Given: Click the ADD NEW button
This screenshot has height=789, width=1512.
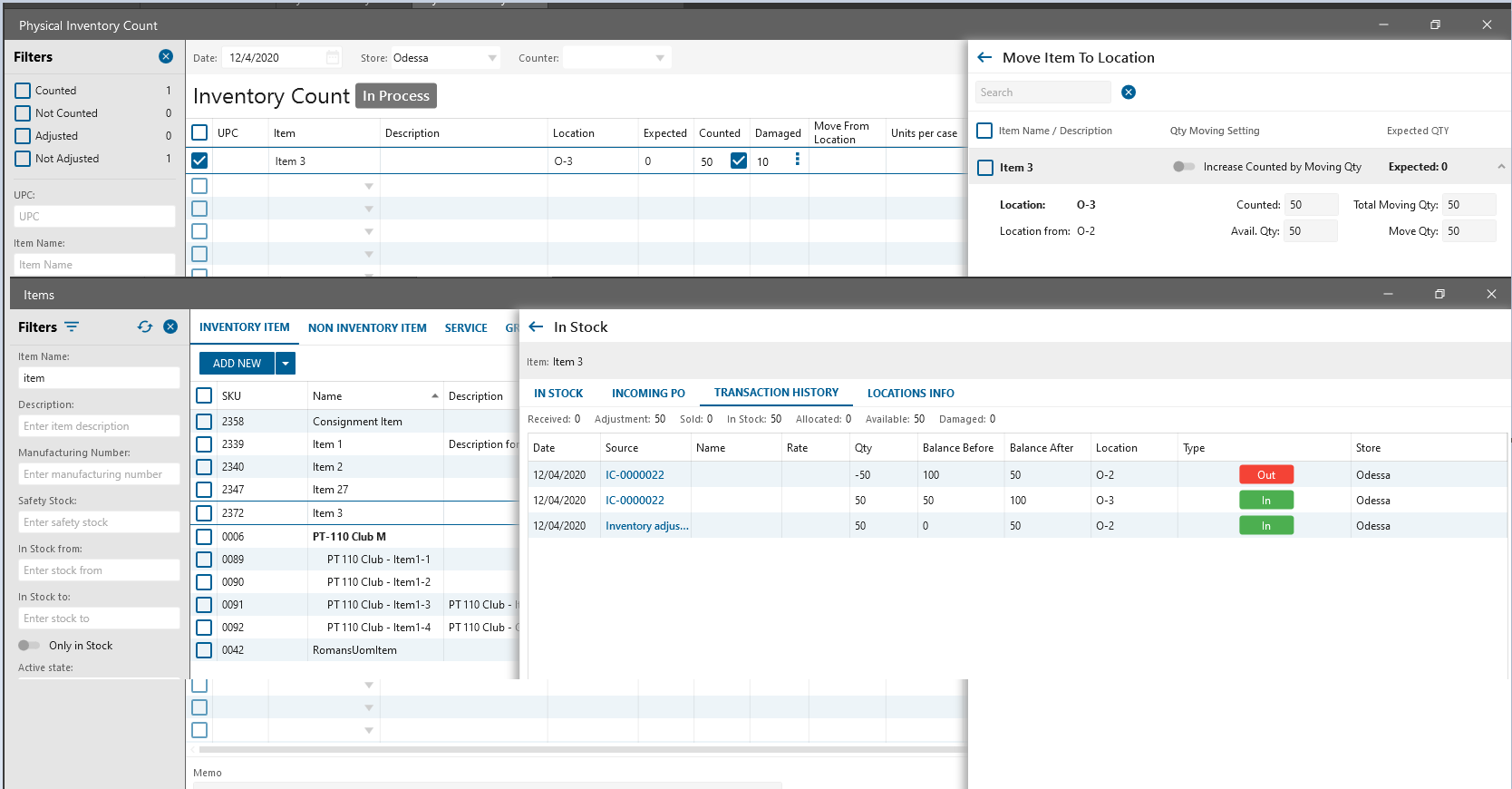Looking at the screenshot, I should coord(237,363).
